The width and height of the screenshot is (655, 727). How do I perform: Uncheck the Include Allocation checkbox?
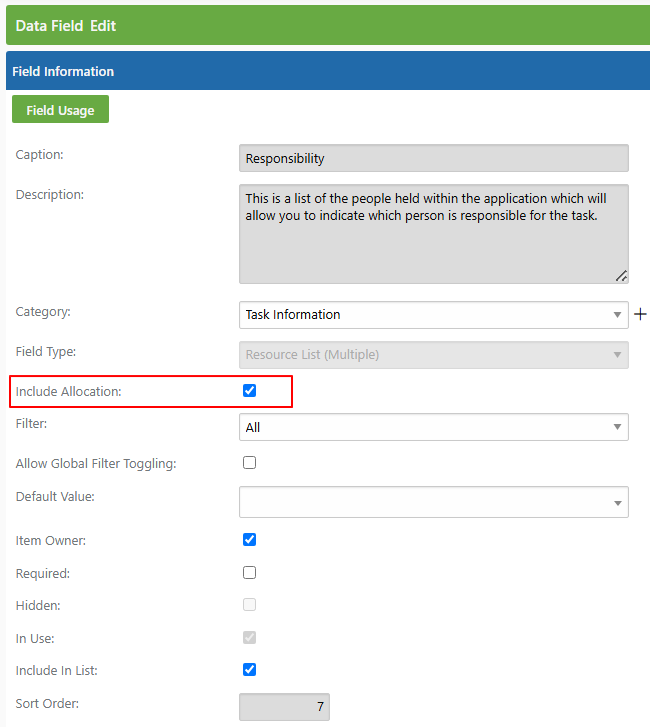pyautogui.click(x=249, y=391)
